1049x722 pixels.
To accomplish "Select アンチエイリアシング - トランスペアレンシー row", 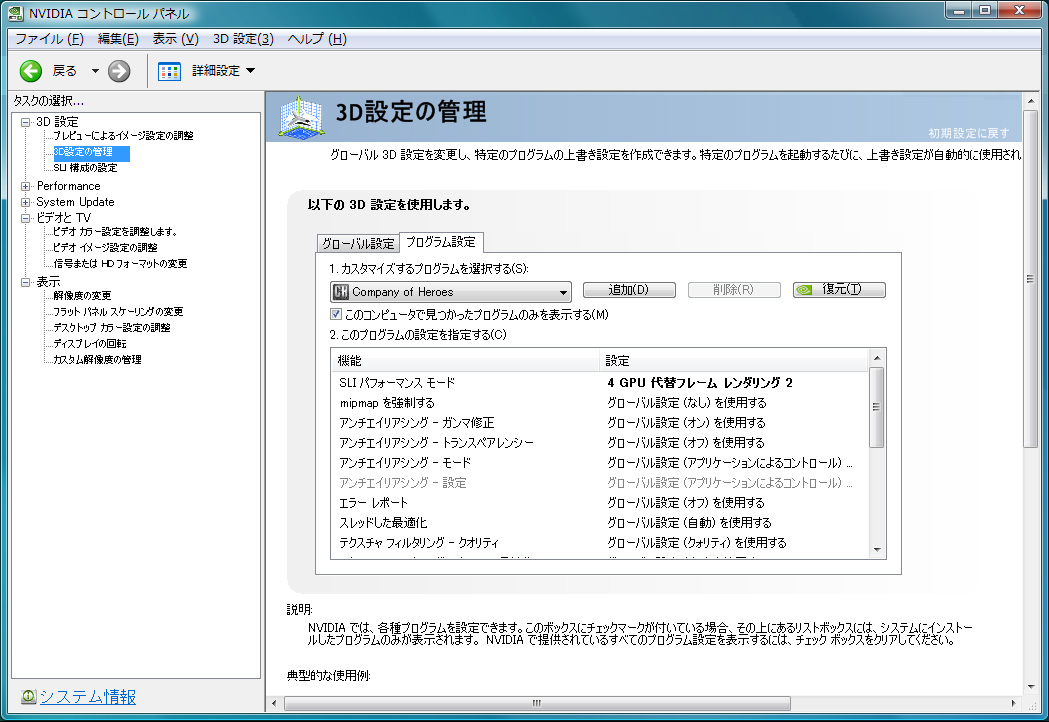I will [599, 443].
